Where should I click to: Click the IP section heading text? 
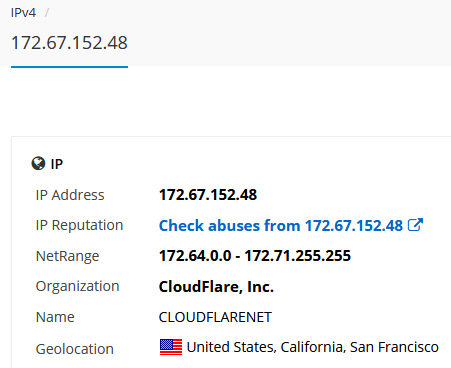(57, 164)
